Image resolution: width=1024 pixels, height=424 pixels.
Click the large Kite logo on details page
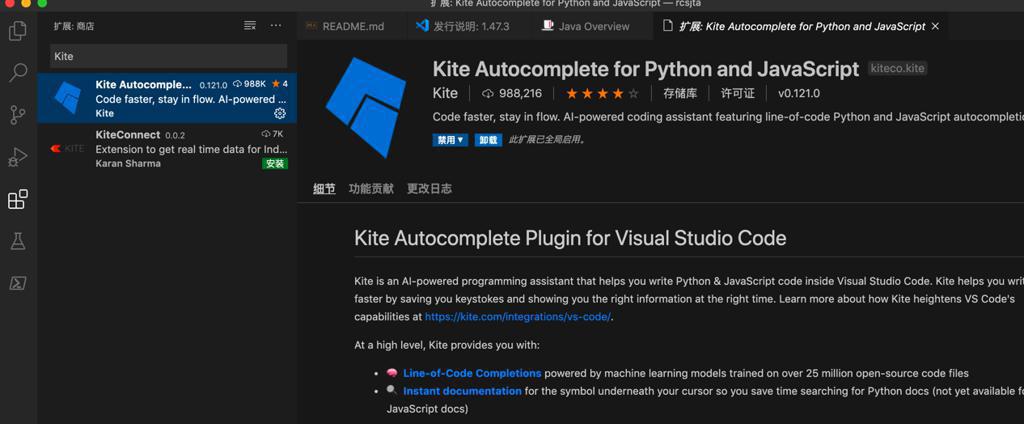pos(366,108)
